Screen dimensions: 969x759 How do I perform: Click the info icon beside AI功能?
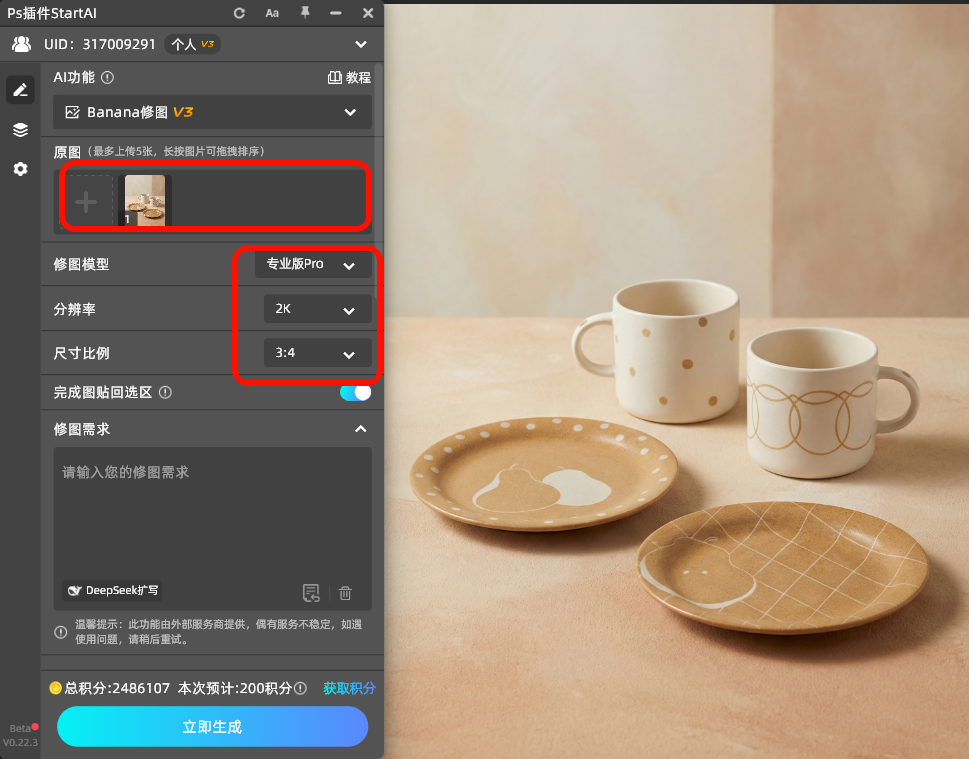[x=106, y=77]
